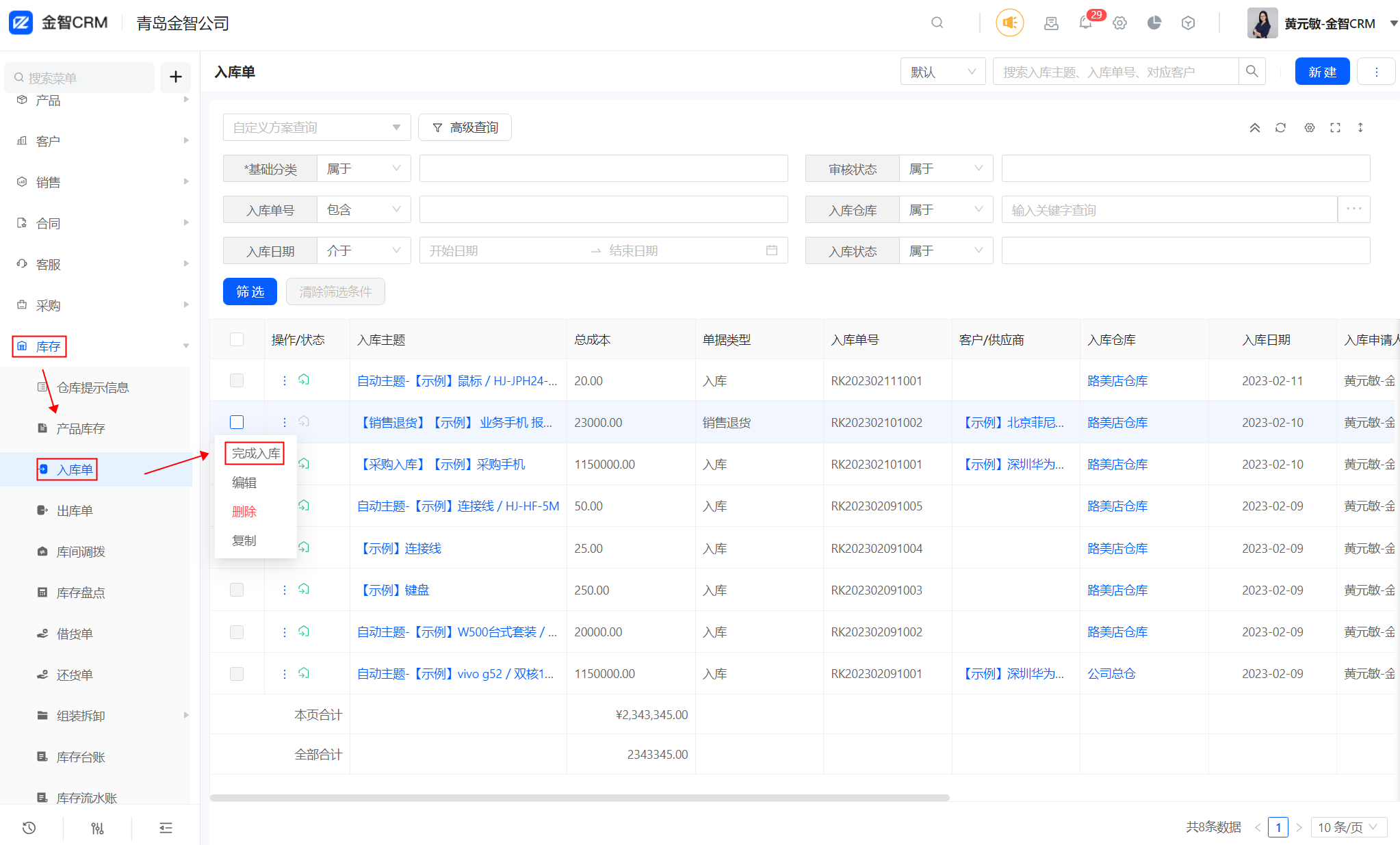Select 编辑 in the context menu
This screenshot has height=845, width=1400.
244,482
